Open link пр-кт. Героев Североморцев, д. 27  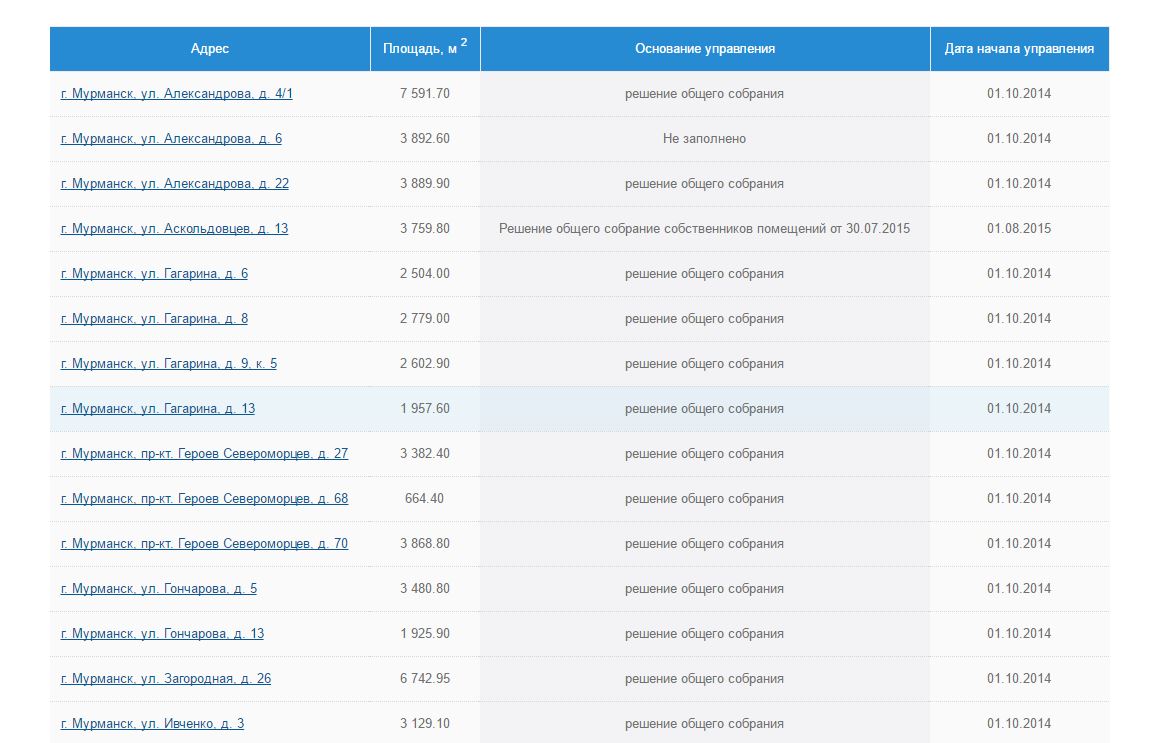(205, 453)
